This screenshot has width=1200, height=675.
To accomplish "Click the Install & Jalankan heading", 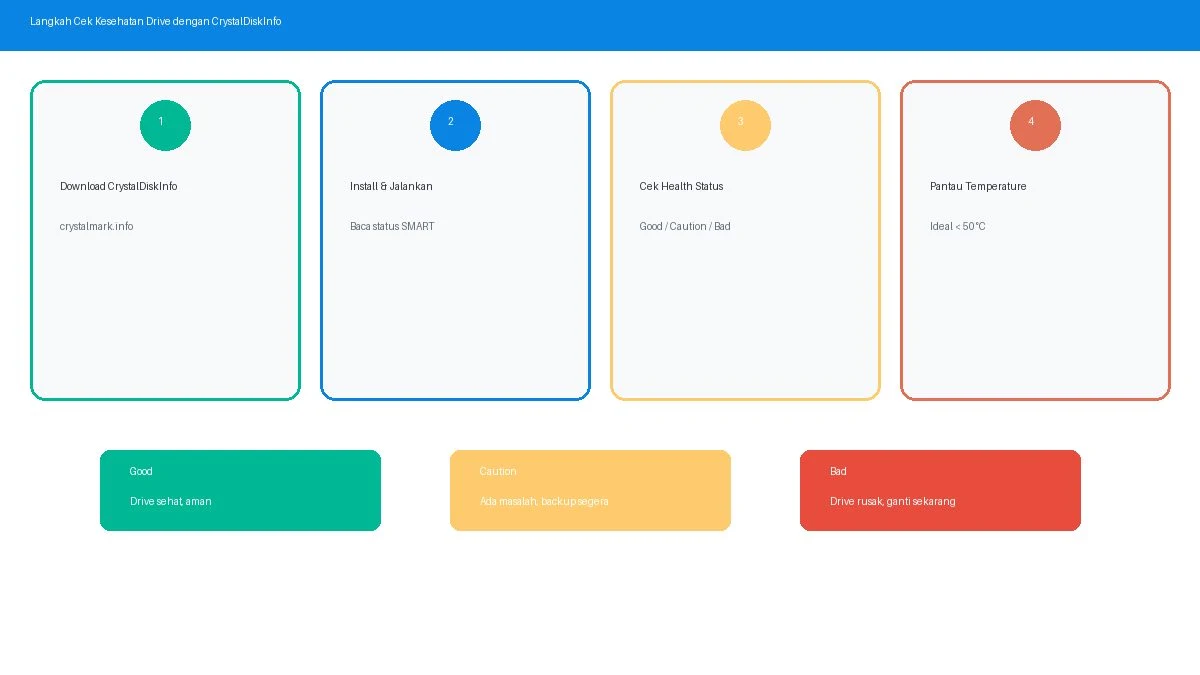I will (x=391, y=187).
